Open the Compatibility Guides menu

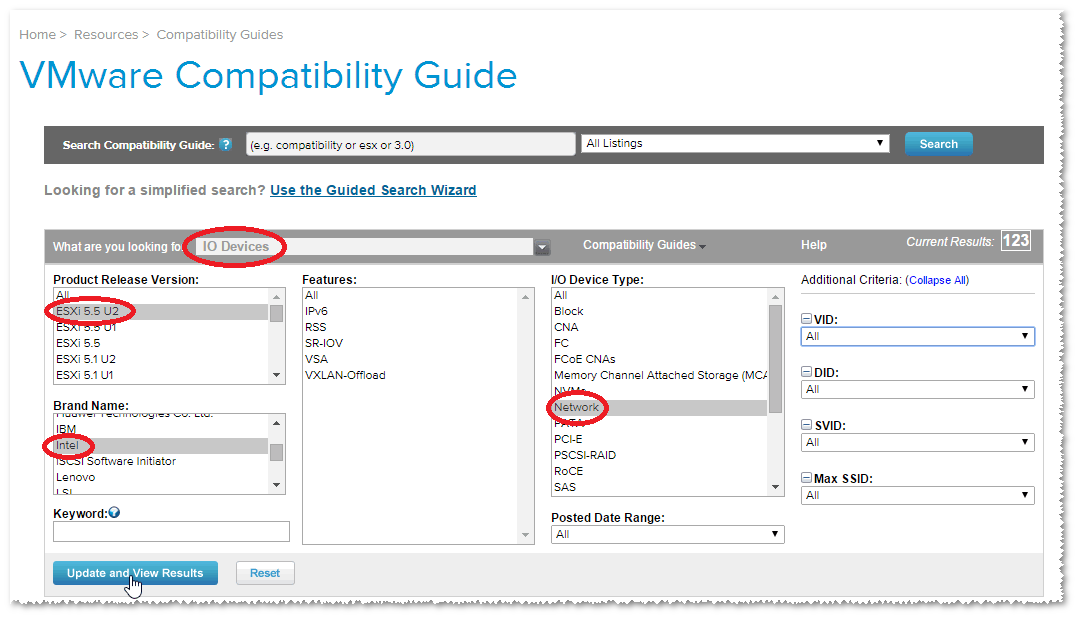[644, 245]
